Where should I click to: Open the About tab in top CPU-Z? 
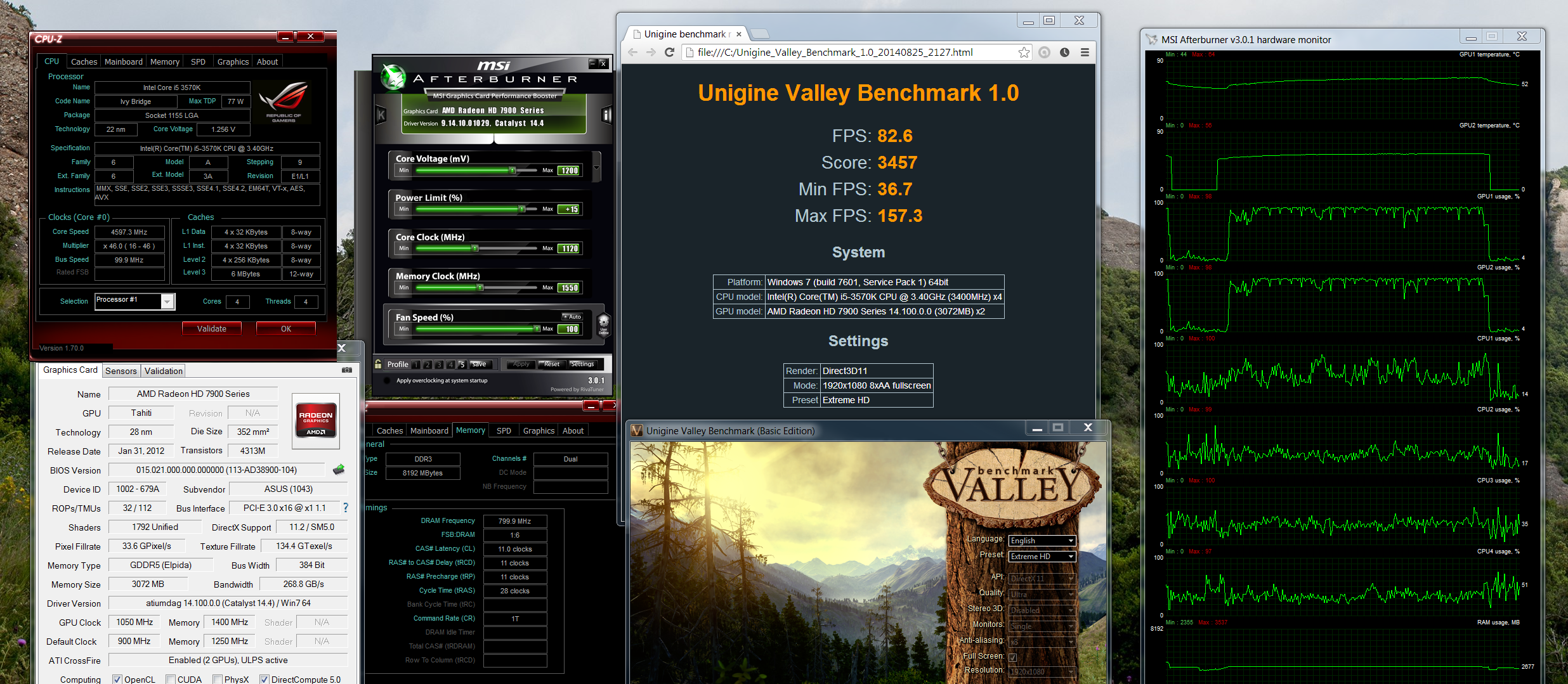tap(267, 61)
